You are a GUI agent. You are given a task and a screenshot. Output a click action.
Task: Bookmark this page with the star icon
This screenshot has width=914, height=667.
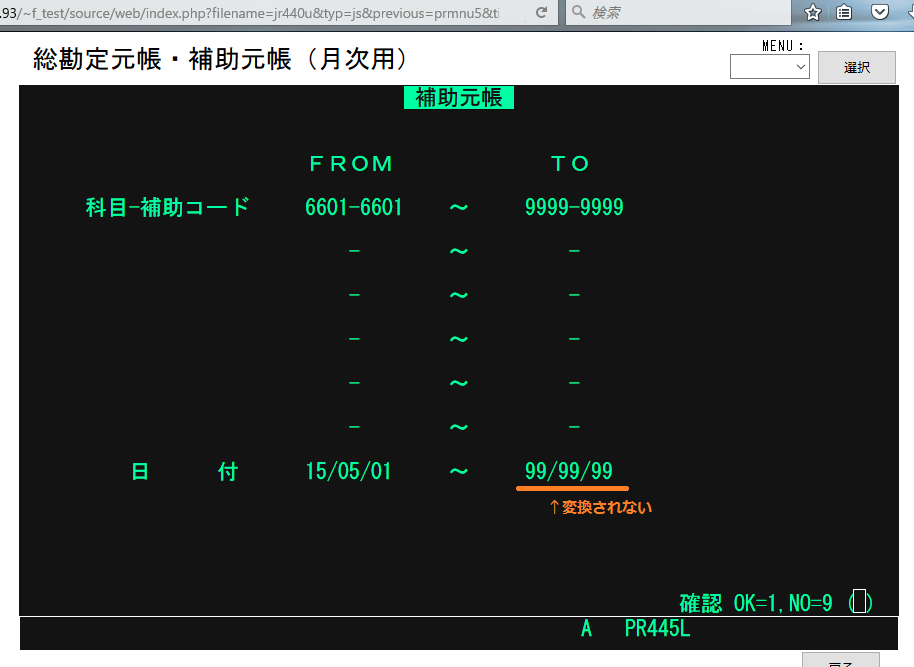[813, 12]
